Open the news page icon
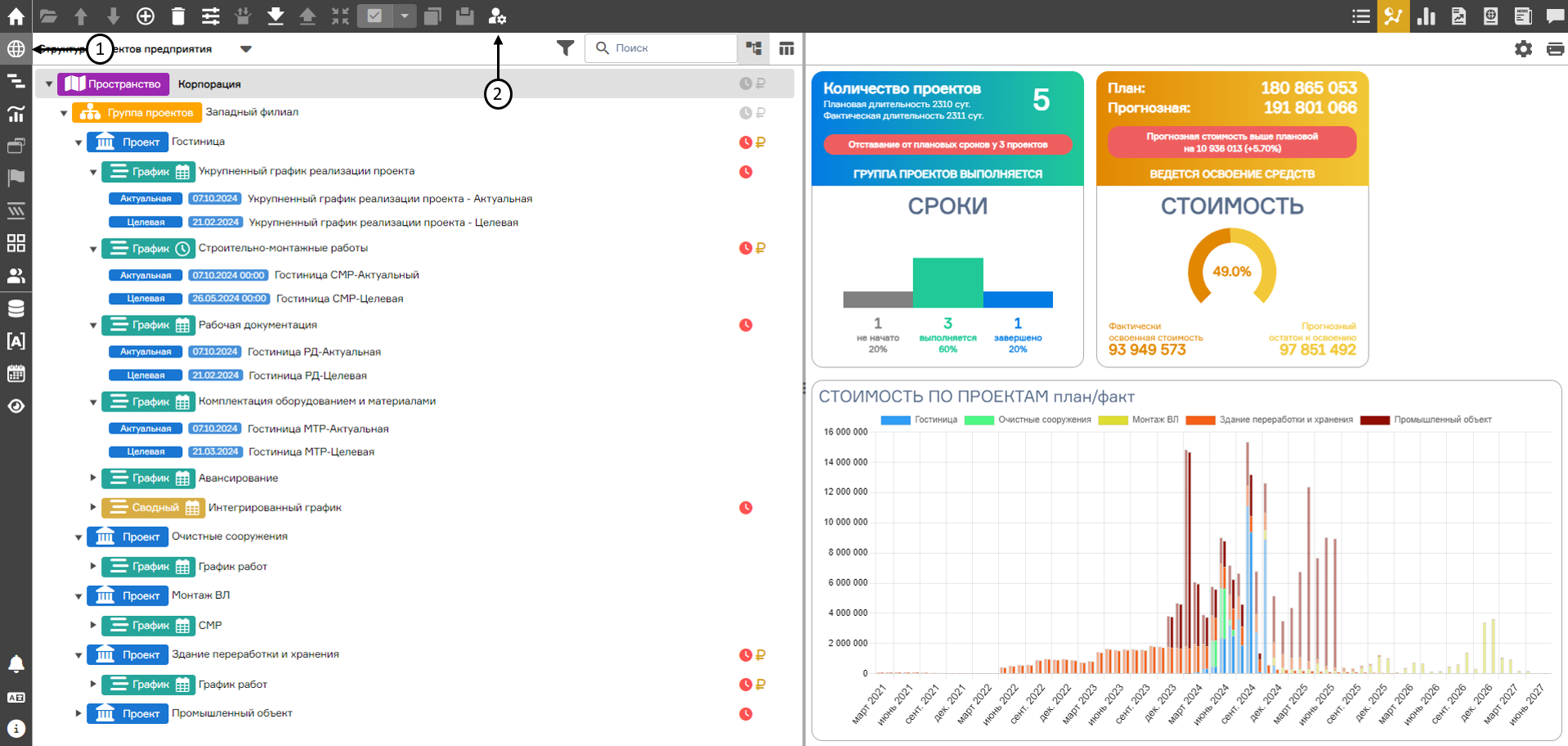This screenshot has height=746, width=1568. (x=1523, y=16)
